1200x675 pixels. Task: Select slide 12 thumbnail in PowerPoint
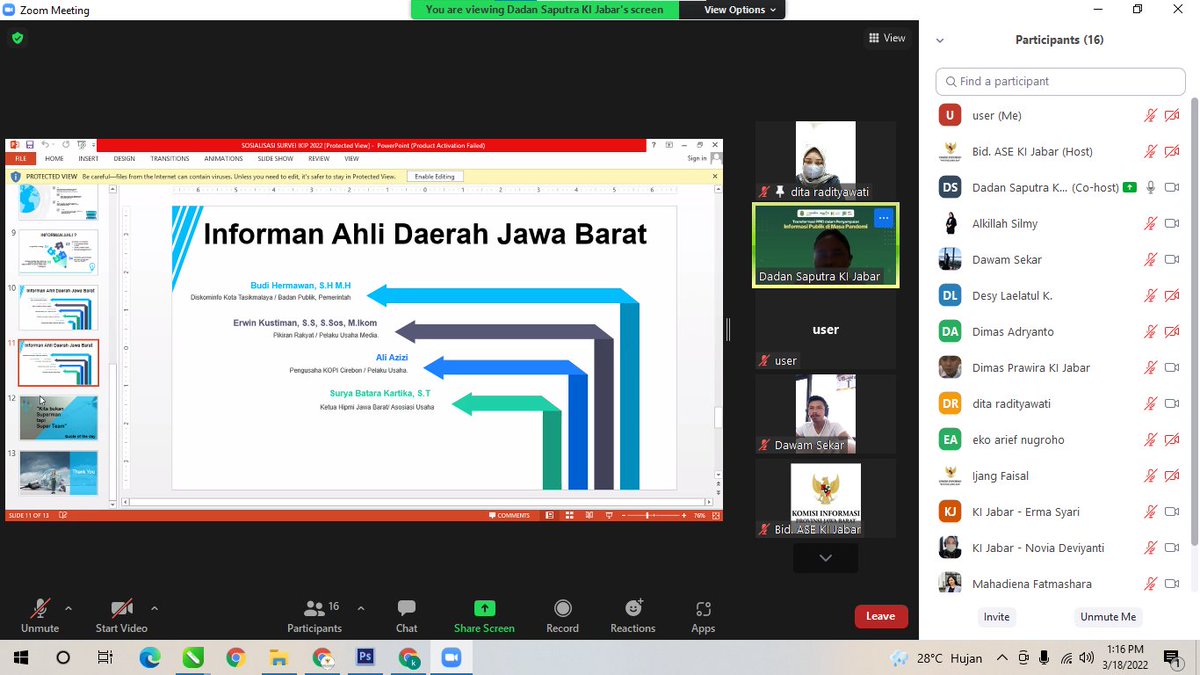tap(59, 418)
